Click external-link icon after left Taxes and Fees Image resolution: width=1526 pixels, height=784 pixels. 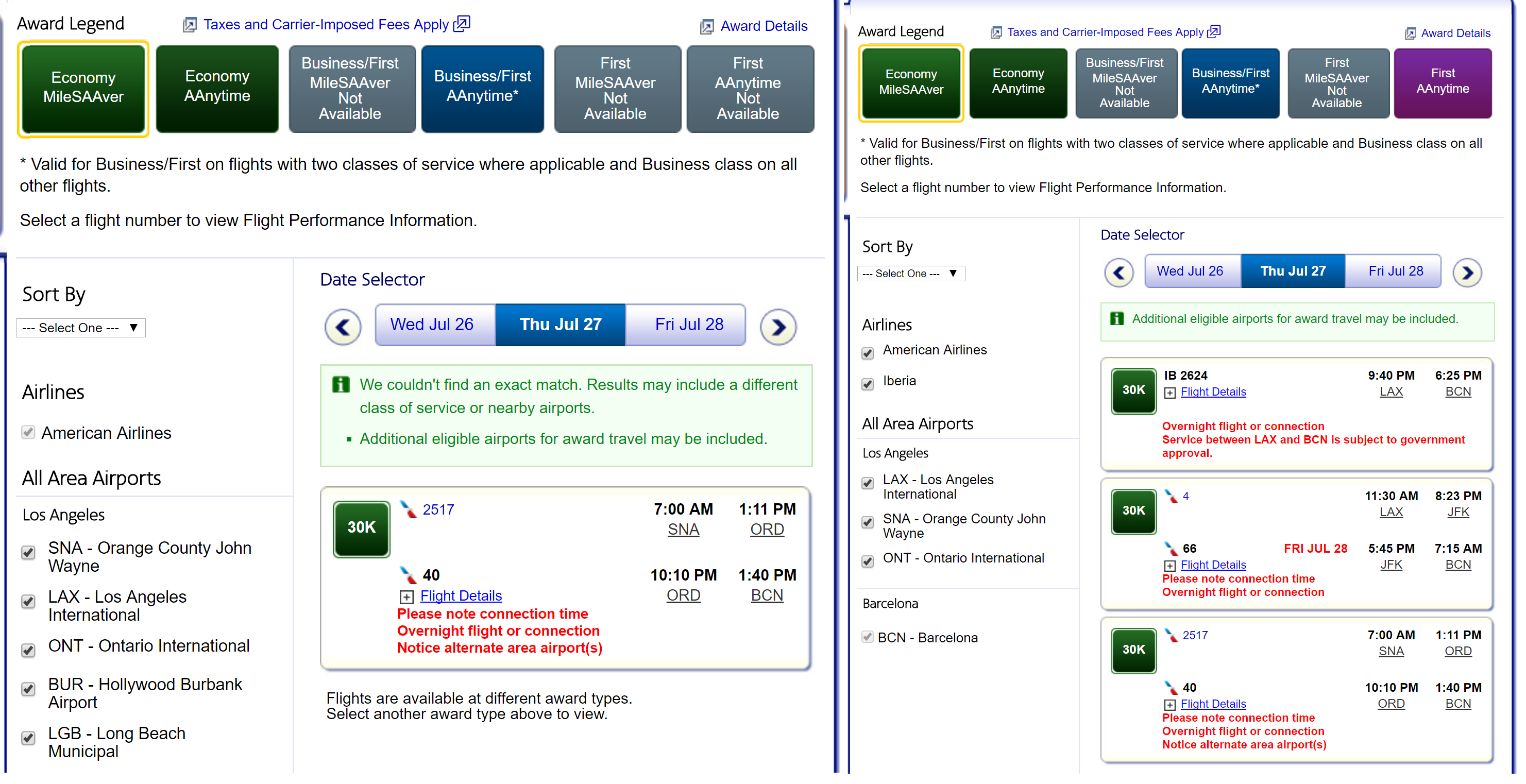pos(462,24)
